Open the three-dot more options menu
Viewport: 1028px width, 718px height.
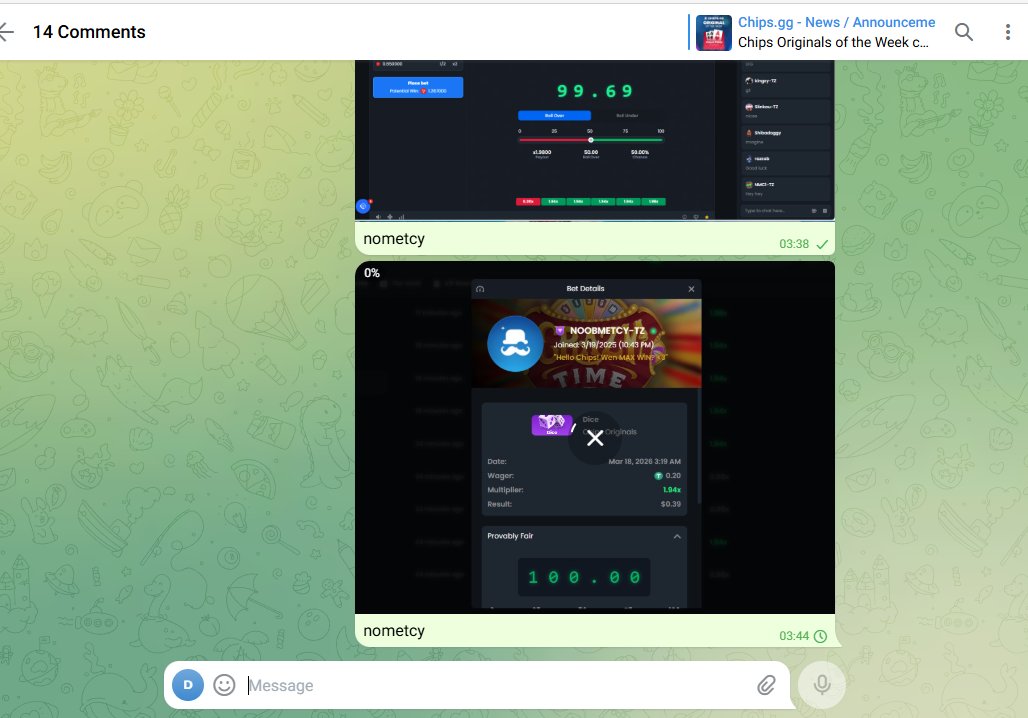click(1008, 31)
